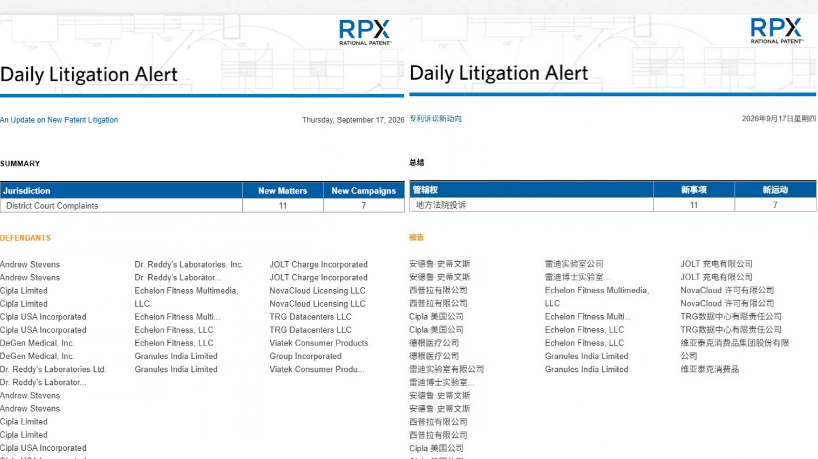Select "Echelon Fitness Multimedia," in Chinese alert
The image size is (818, 459).
[597, 290]
